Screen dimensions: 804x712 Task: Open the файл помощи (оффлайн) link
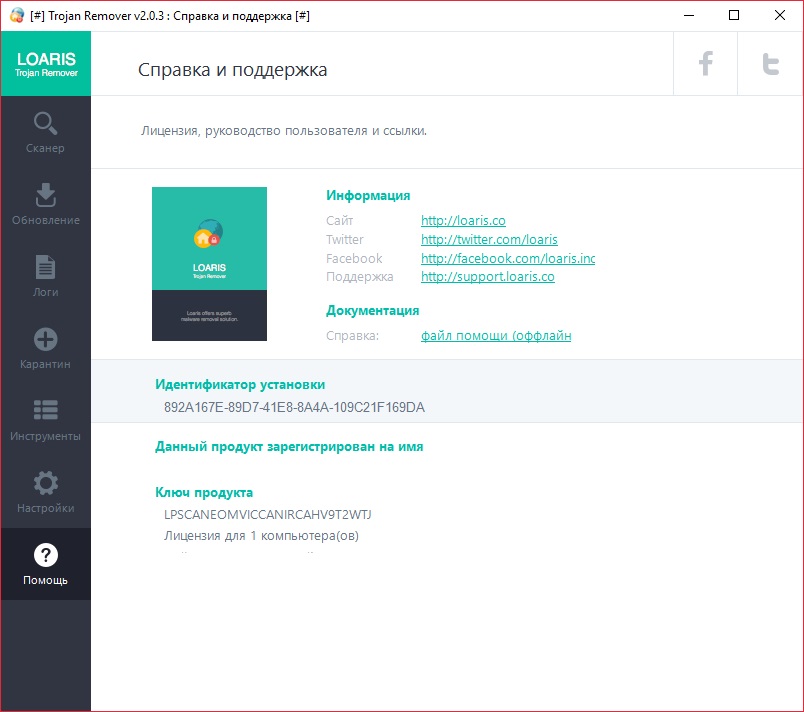[496, 336]
